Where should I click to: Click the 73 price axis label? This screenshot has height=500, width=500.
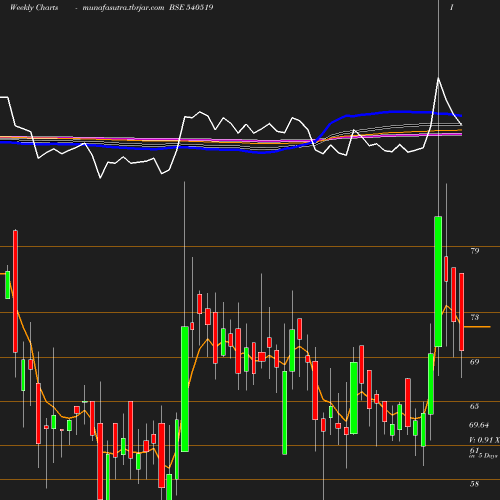[475, 317]
